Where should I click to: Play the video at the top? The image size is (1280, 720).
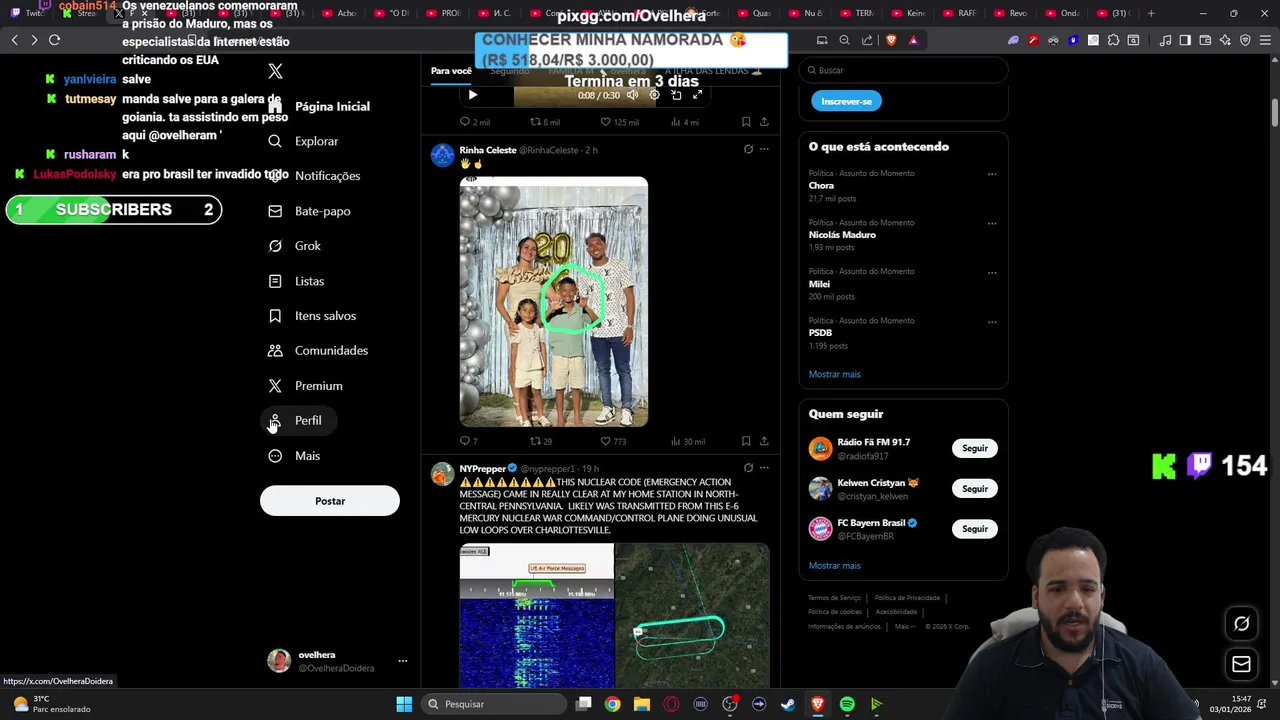point(473,95)
